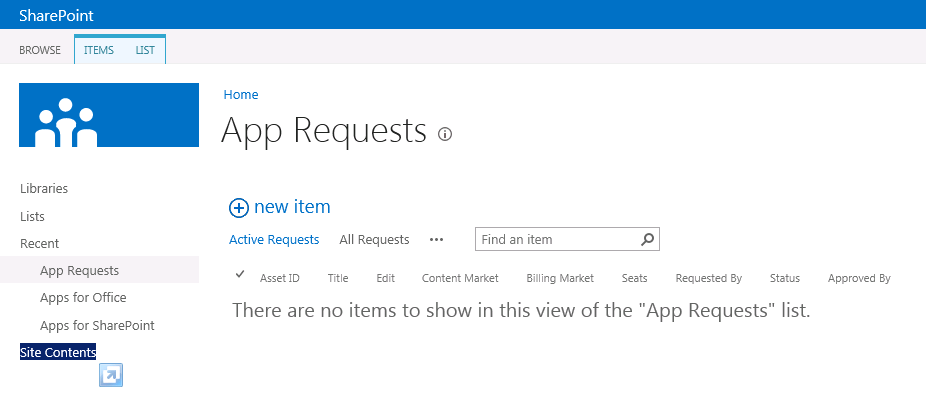Go to the Home breadcrumb link
This screenshot has width=926, height=416.
point(240,95)
